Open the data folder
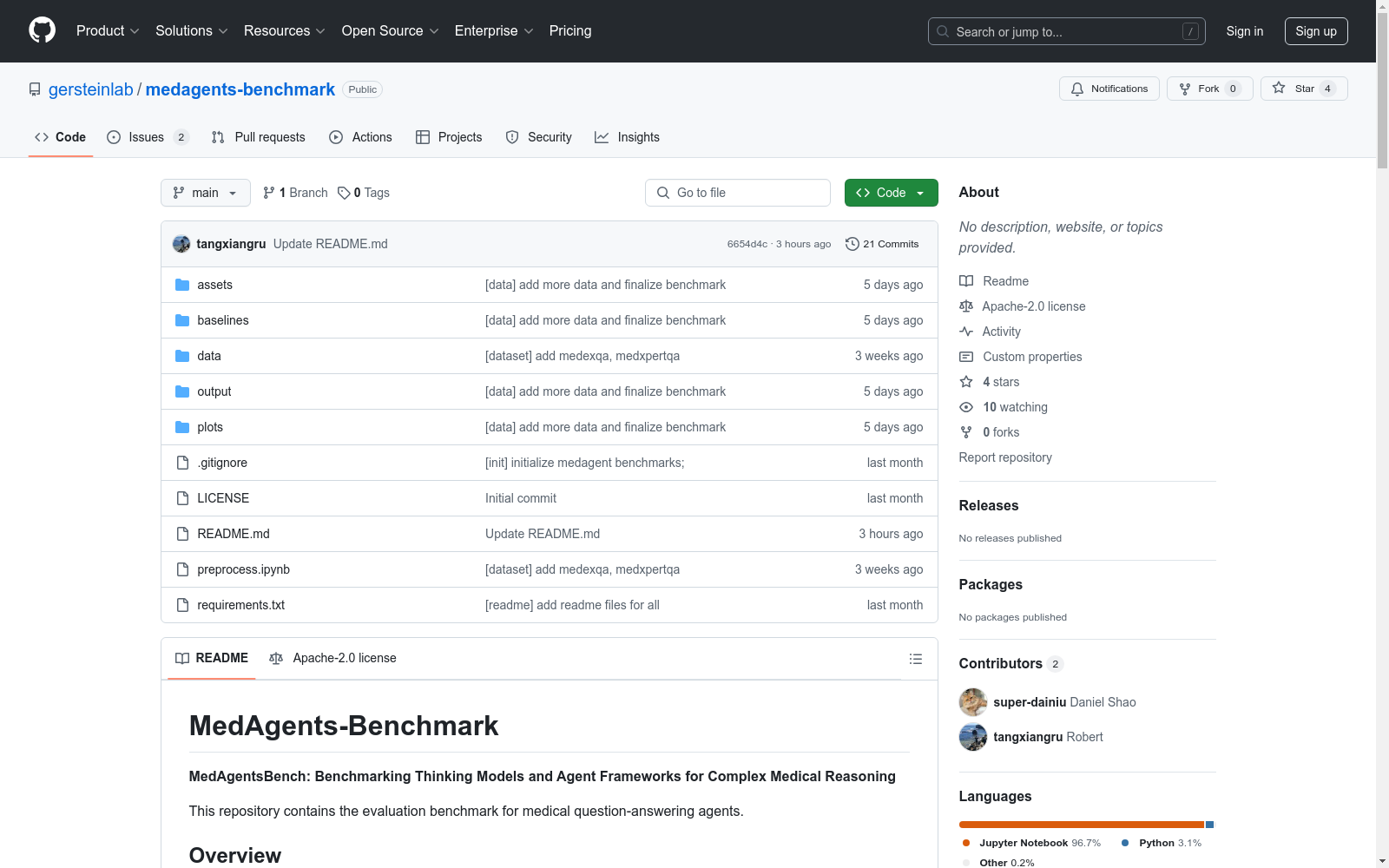 tap(209, 356)
